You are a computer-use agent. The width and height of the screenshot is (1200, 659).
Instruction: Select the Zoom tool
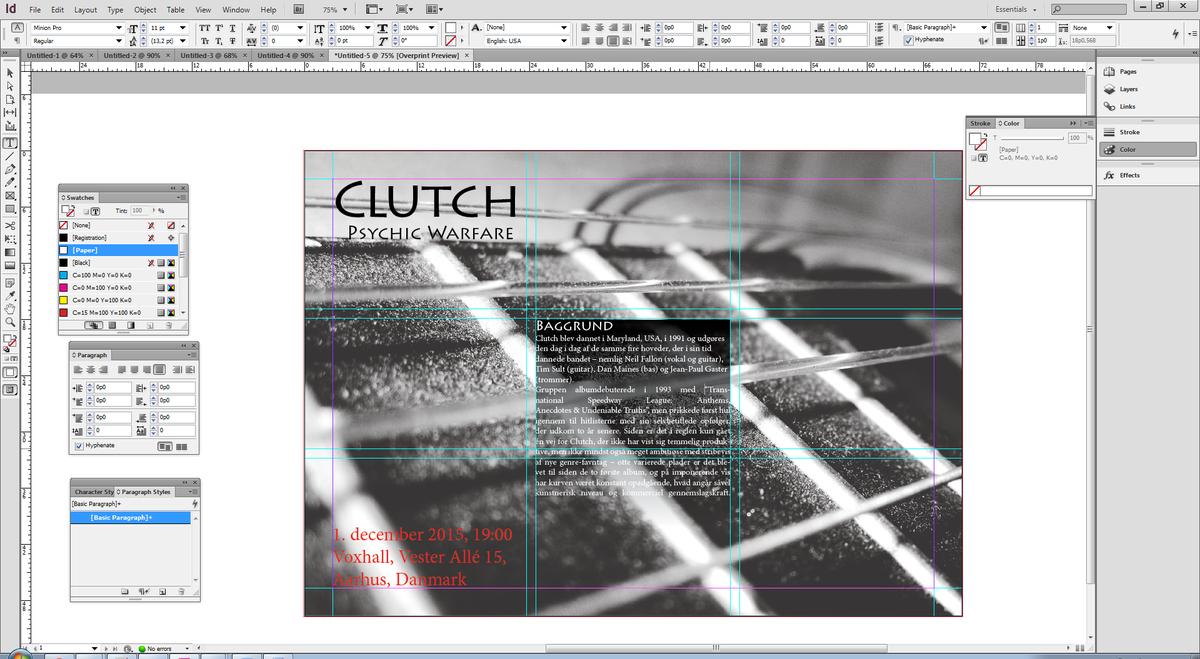(x=10, y=323)
